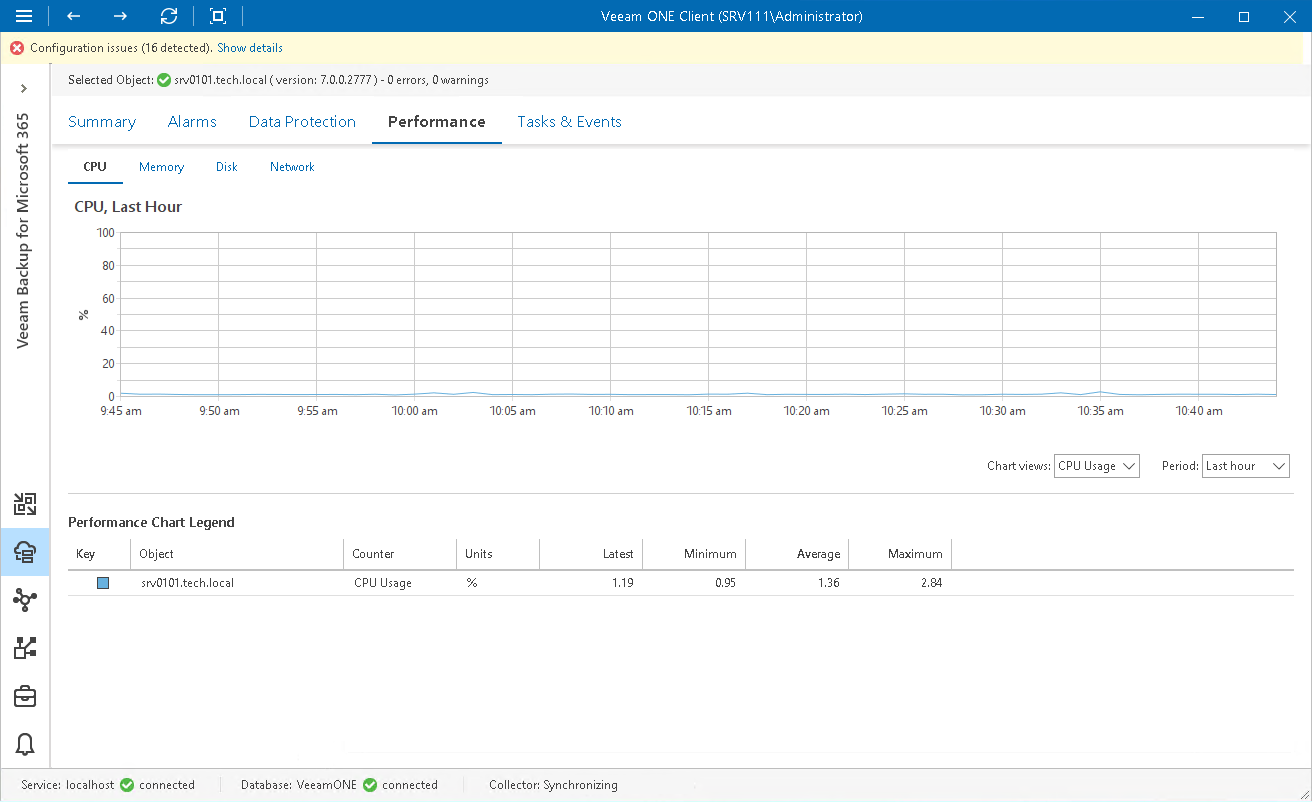Open the alarm bell sidebar icon
The image size is (1312, 802).
coord(25,744)
